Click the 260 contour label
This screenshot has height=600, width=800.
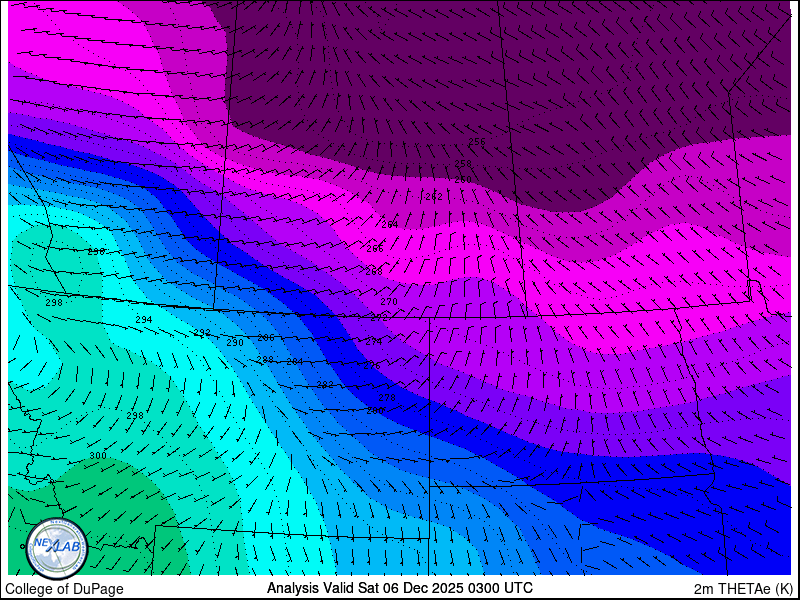[x=463, y=180]
